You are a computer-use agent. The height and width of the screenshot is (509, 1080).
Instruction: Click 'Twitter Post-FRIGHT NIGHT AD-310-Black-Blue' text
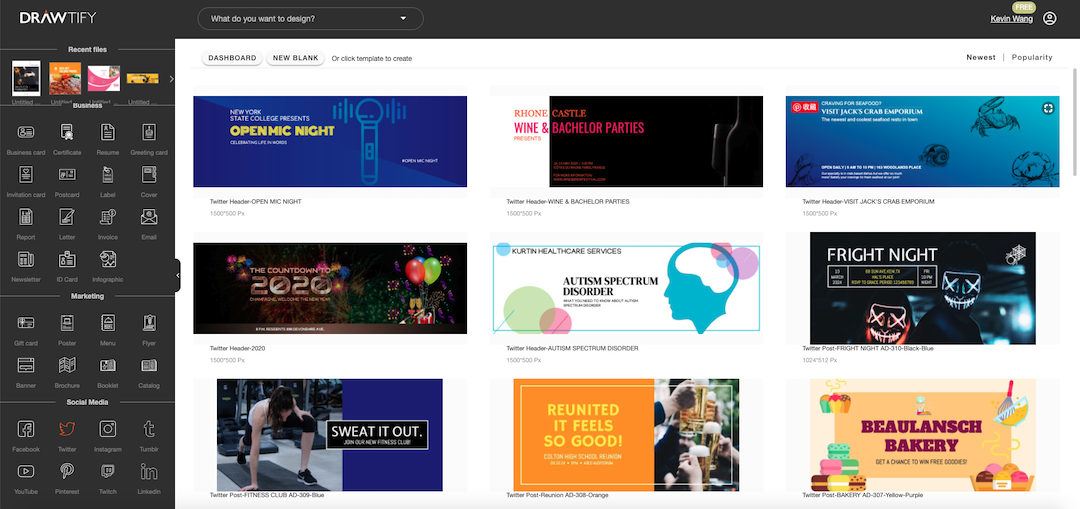click(868, 349)
